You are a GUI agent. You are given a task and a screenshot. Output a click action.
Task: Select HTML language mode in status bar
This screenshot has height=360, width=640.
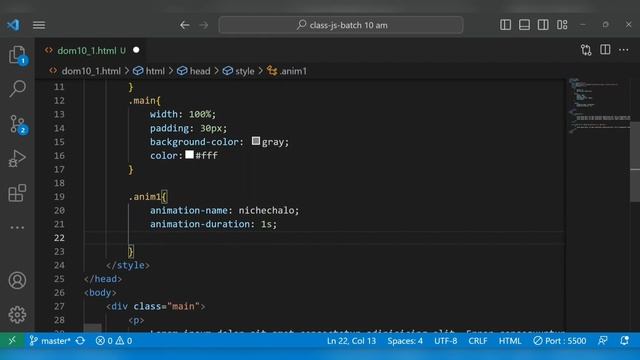(510, 340)
